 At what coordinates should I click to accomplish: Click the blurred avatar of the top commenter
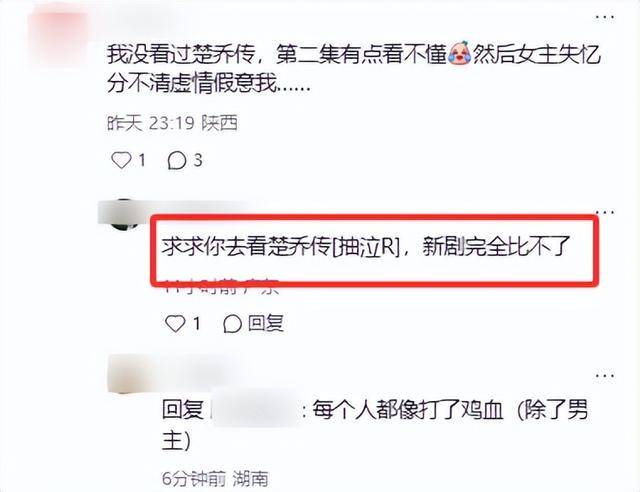click(x=59, y=37)
